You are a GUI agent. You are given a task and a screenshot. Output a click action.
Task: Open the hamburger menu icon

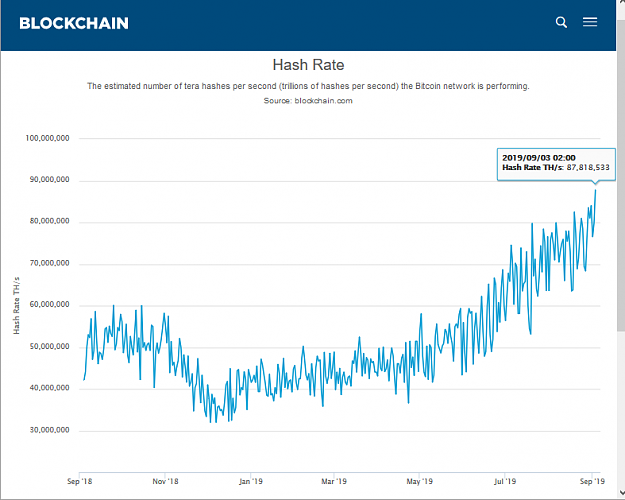pyautogui.click(x=590, y=22)
